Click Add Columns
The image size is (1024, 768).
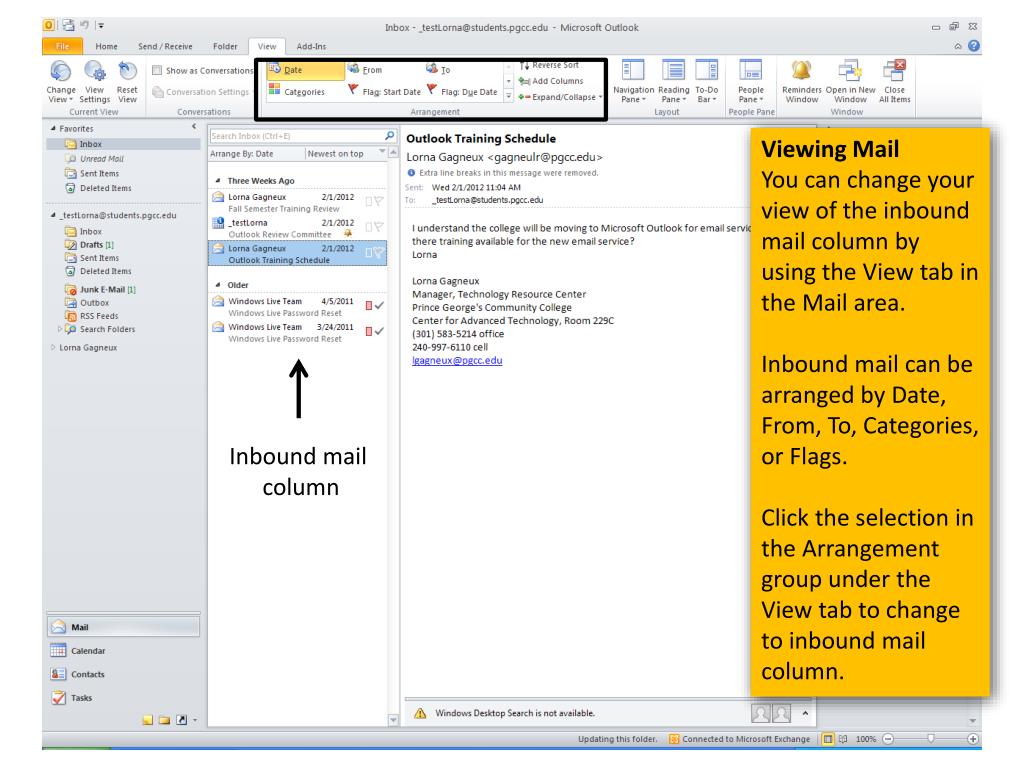tap(551, 81)
